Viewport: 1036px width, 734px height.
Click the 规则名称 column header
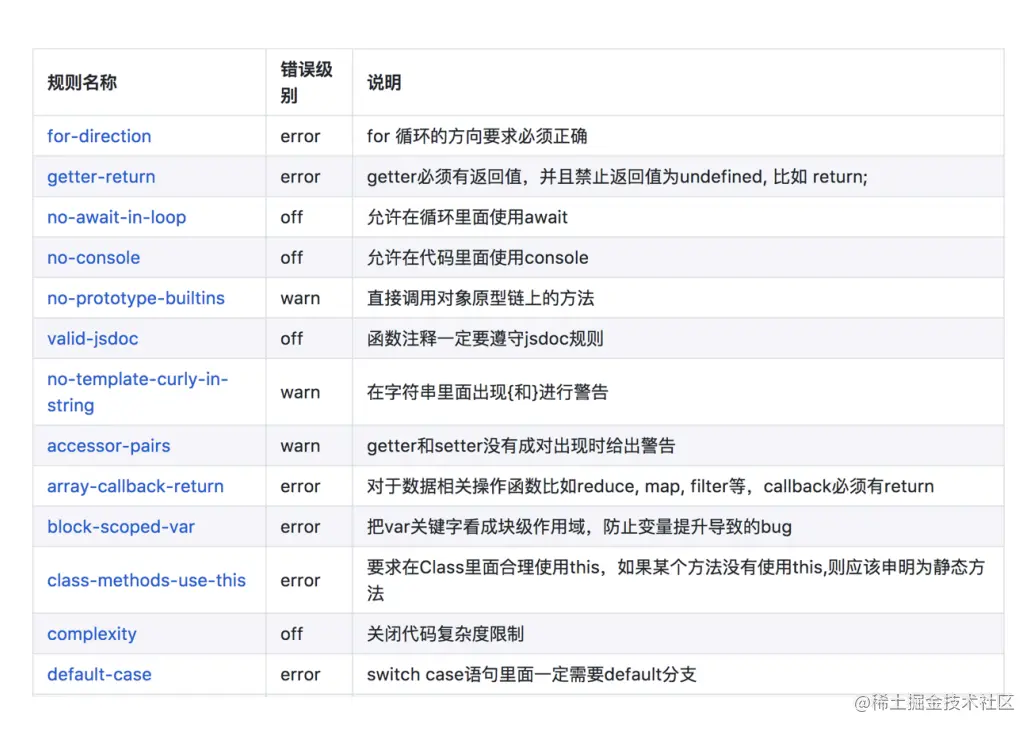click(x=82, y=83)
